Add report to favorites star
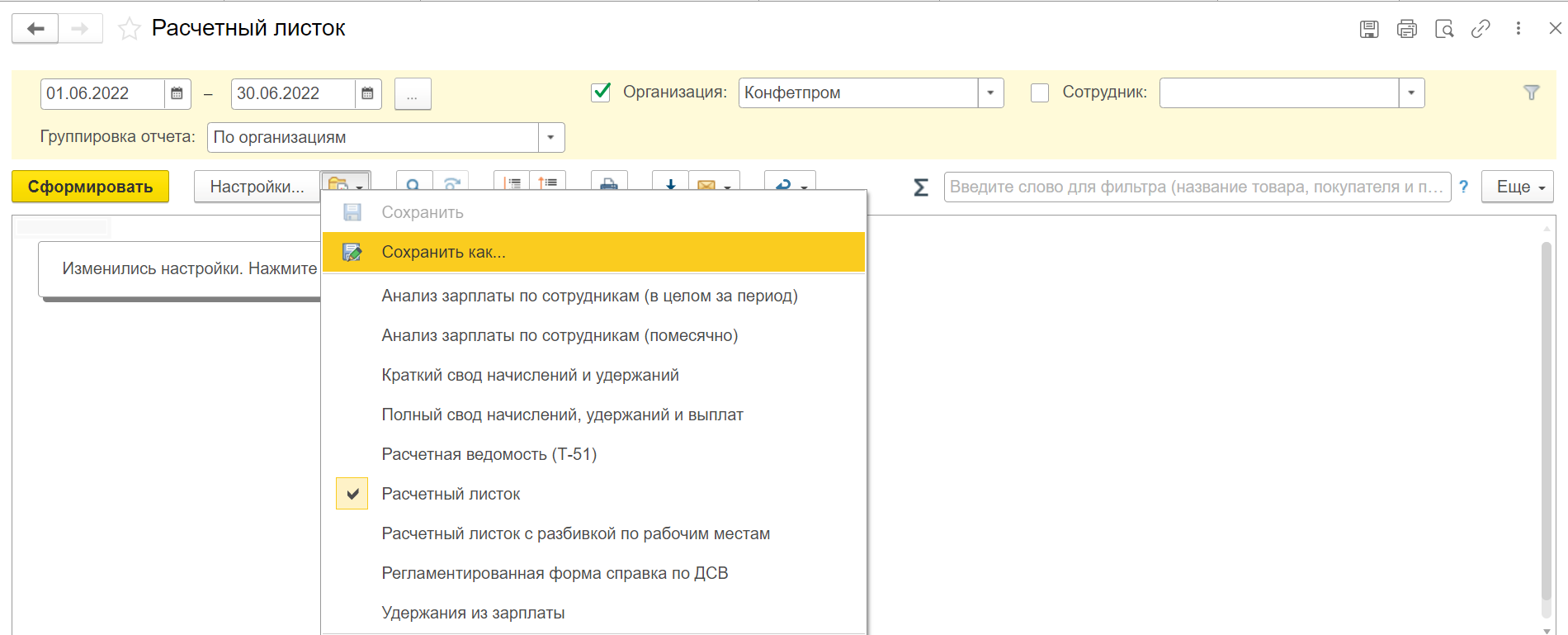 click(130, 29)
